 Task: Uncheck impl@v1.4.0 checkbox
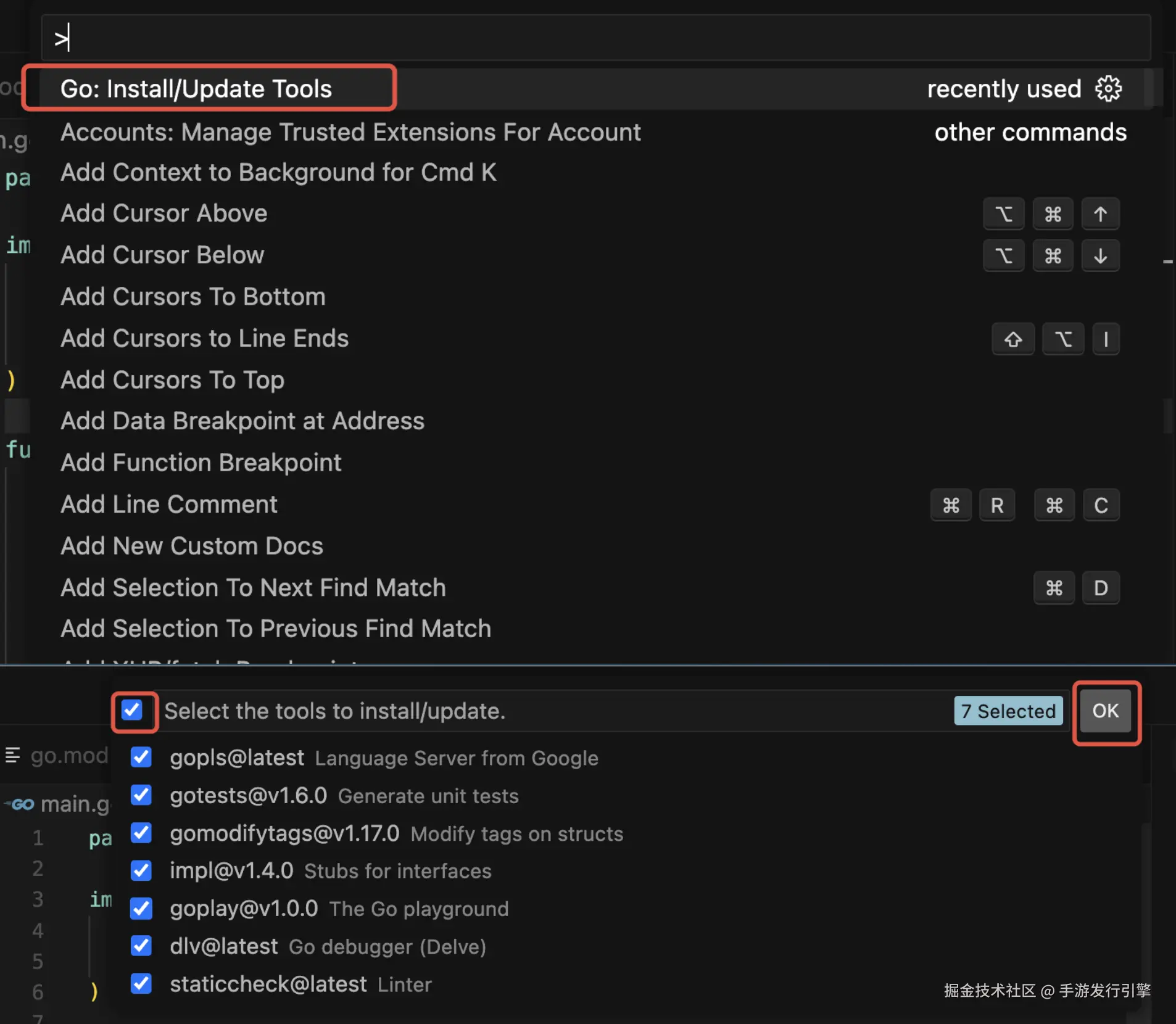pos(141,870)
